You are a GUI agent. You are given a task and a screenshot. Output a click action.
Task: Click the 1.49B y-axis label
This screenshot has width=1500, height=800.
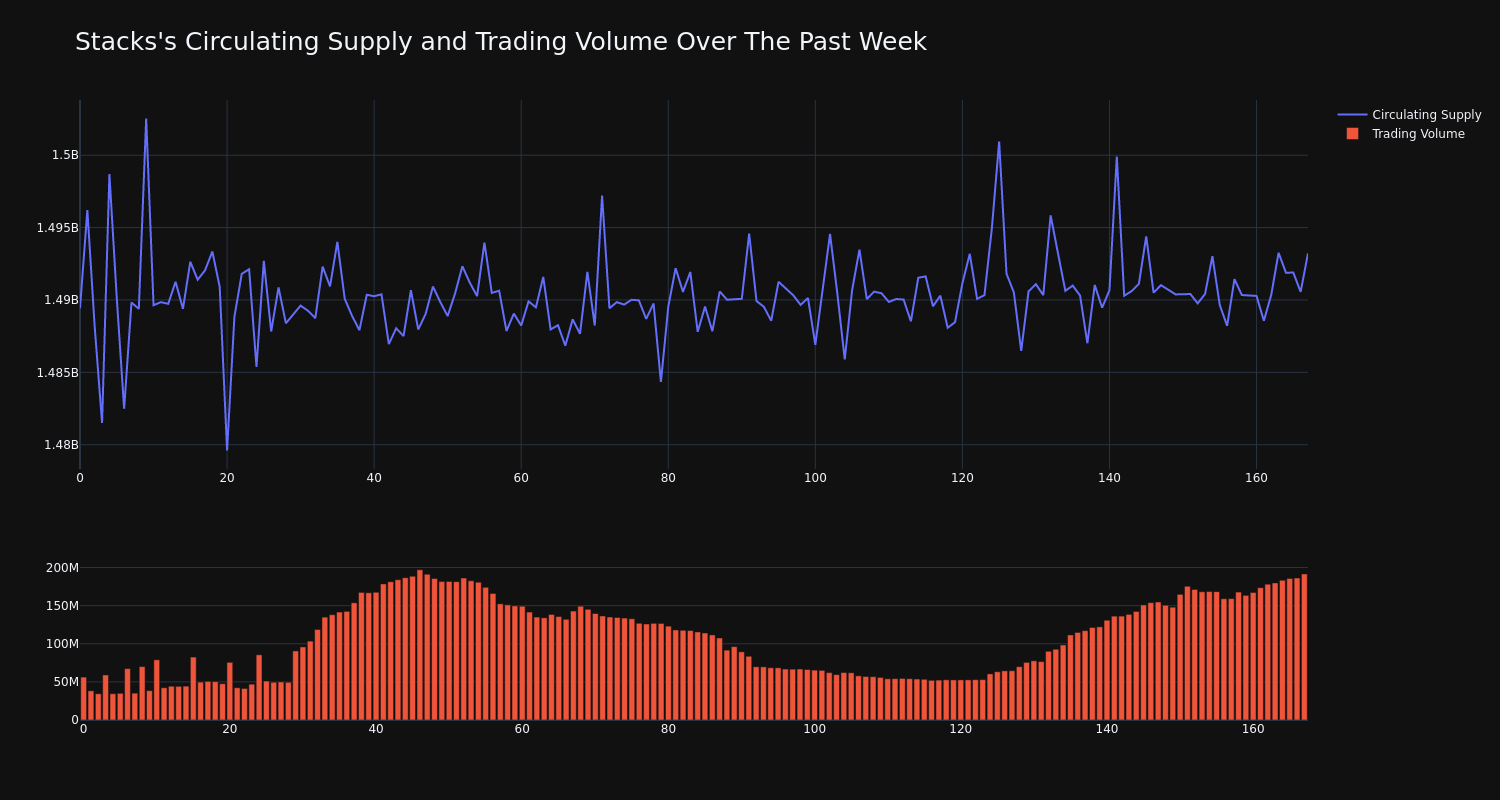click(x=61, y=300)
